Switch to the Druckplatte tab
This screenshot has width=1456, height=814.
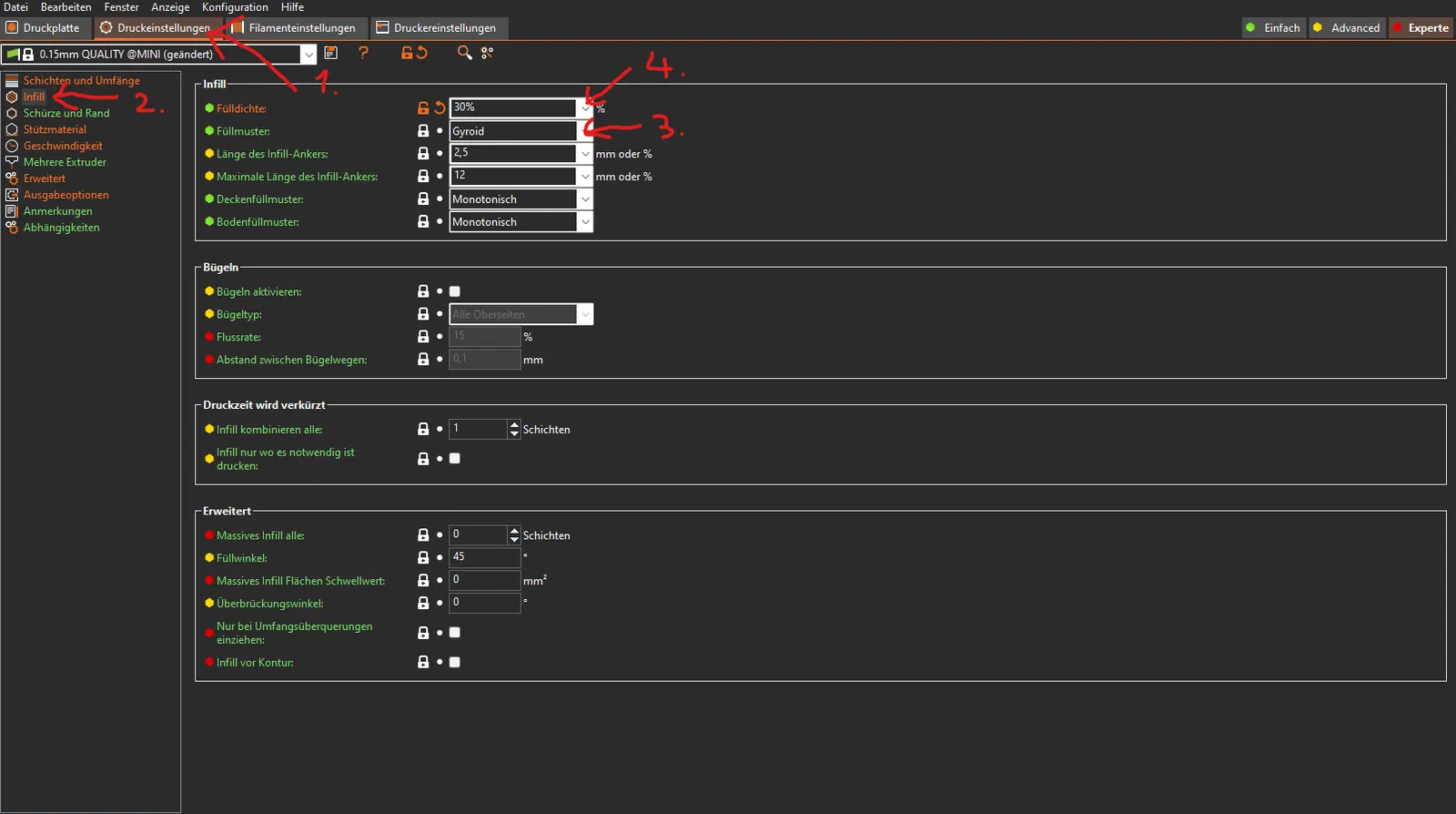click(47, 28)
